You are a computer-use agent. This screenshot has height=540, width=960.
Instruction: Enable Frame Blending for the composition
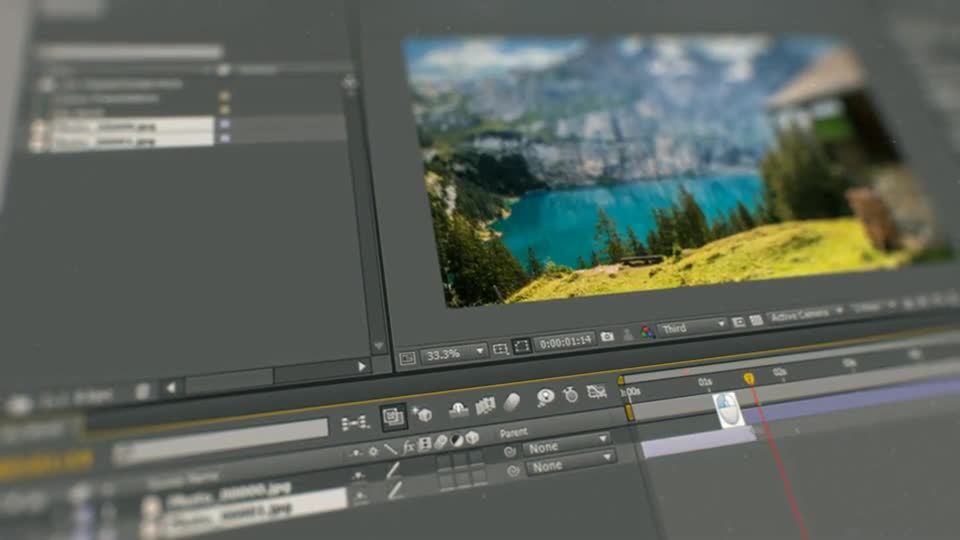pos(485,405)
